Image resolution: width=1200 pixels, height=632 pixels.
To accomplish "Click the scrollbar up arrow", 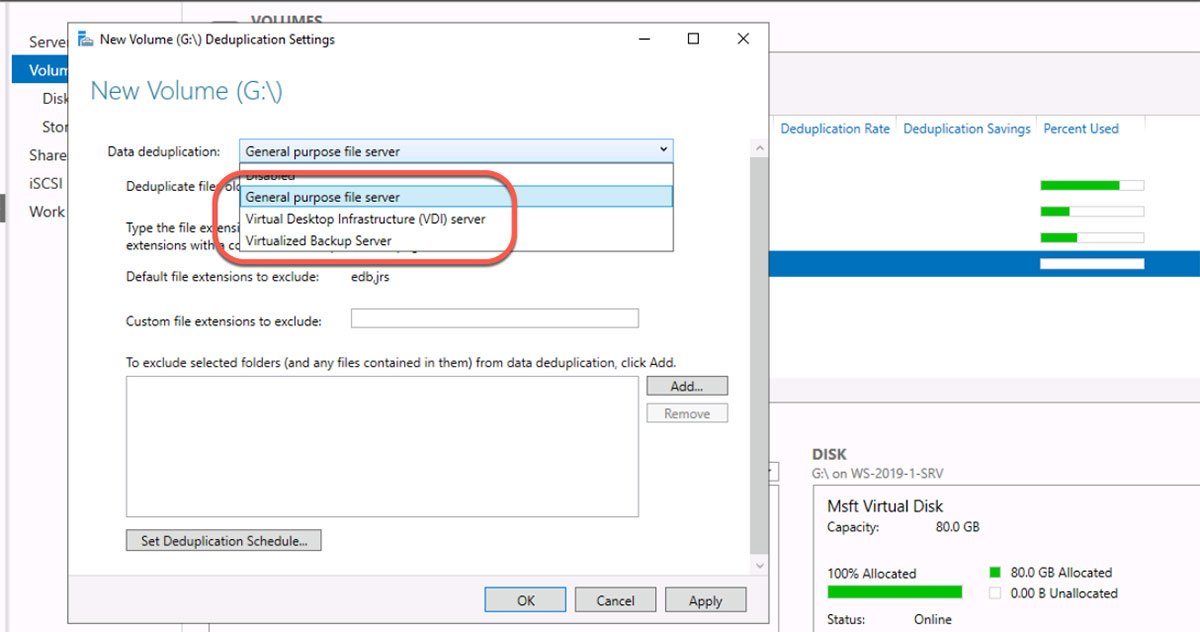I will (x=758, y=147).
